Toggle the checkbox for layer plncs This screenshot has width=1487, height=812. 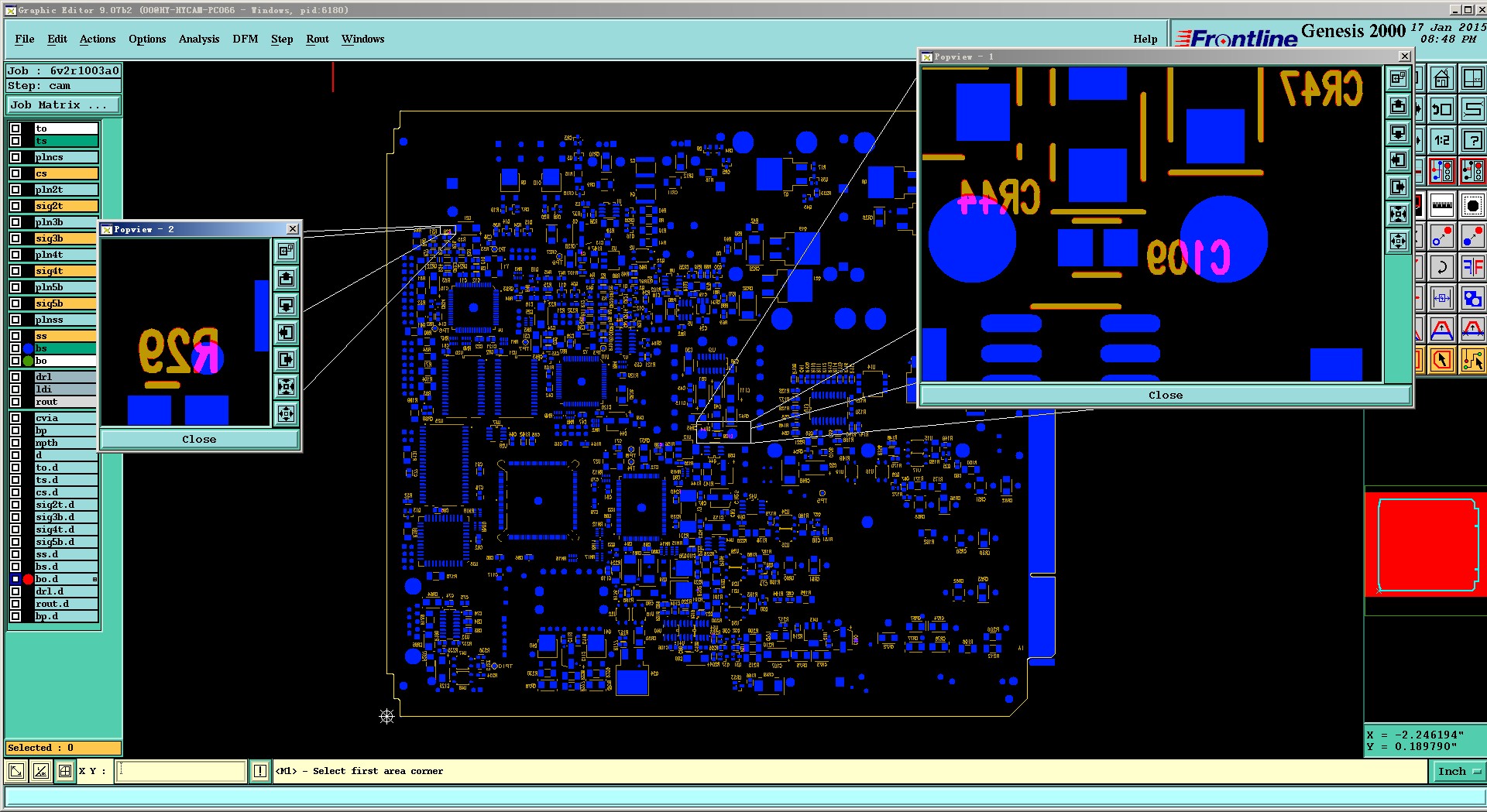pyautogui.click(x=15, y=157)
